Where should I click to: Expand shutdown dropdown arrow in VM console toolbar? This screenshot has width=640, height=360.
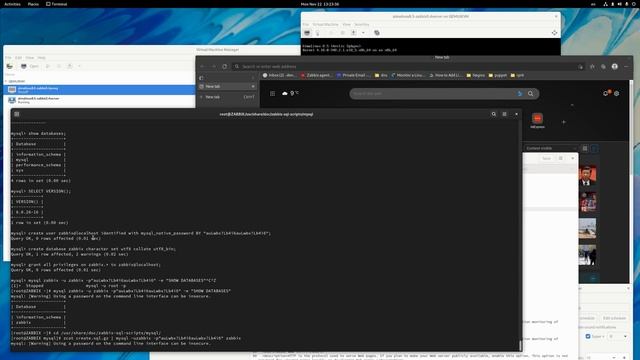click(x=363, y=33)
